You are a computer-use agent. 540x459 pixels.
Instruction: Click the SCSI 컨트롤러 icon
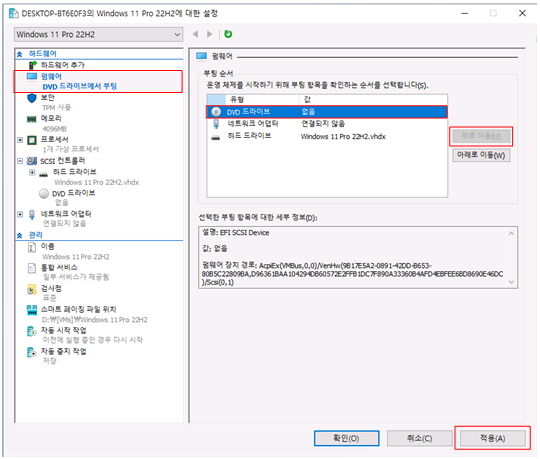32,161
